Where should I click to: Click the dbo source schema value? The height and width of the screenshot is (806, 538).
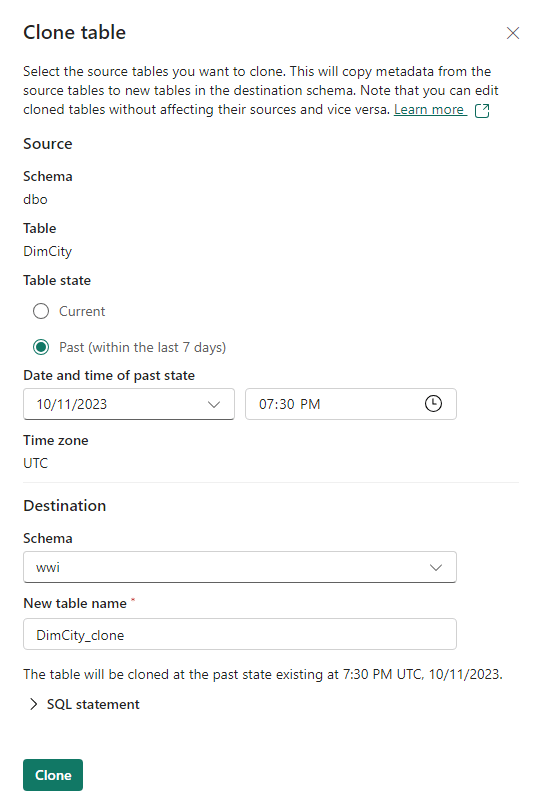click(x=35, y=199)
